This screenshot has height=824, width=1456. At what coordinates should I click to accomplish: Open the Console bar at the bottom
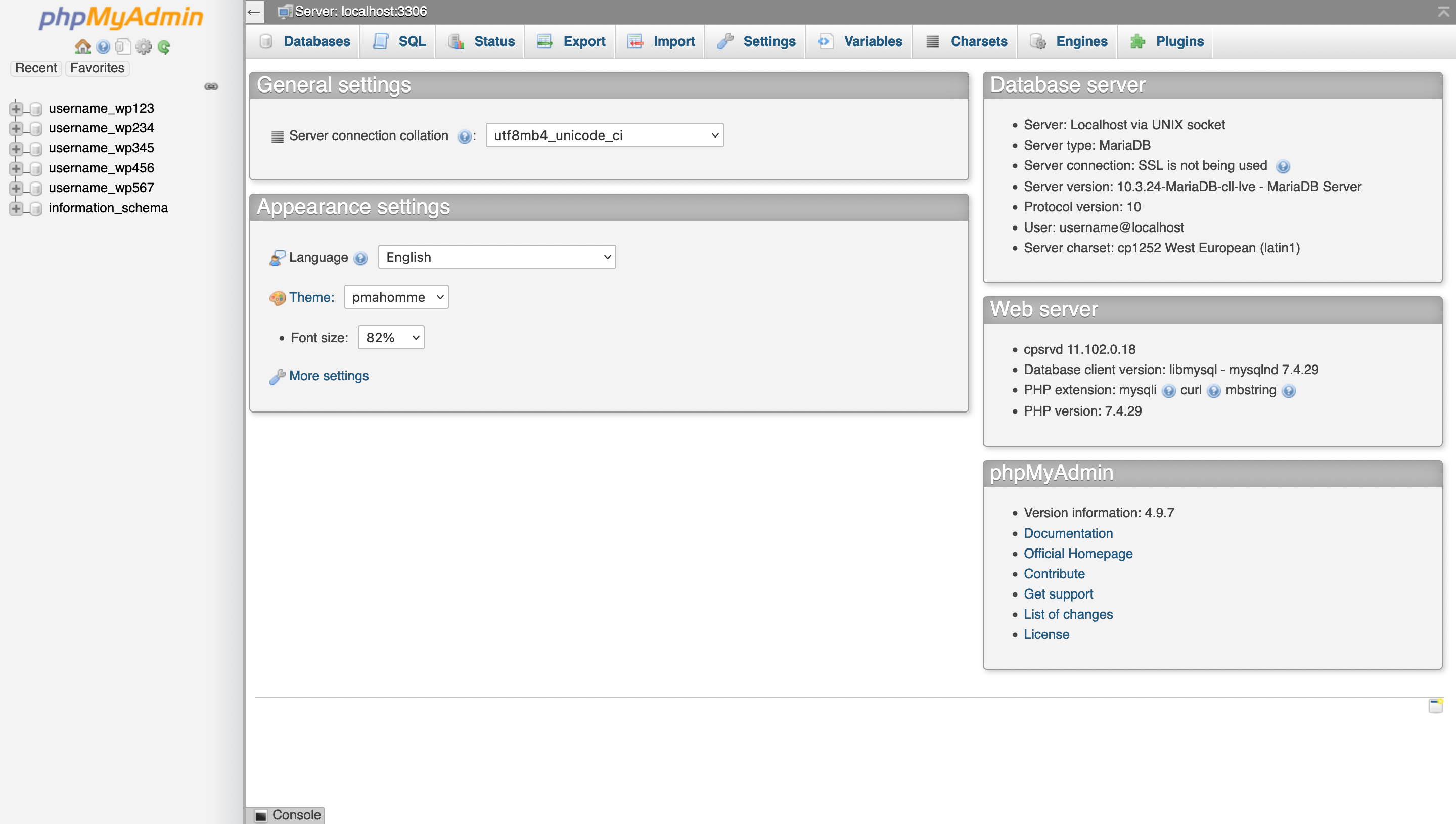[286, 815]
